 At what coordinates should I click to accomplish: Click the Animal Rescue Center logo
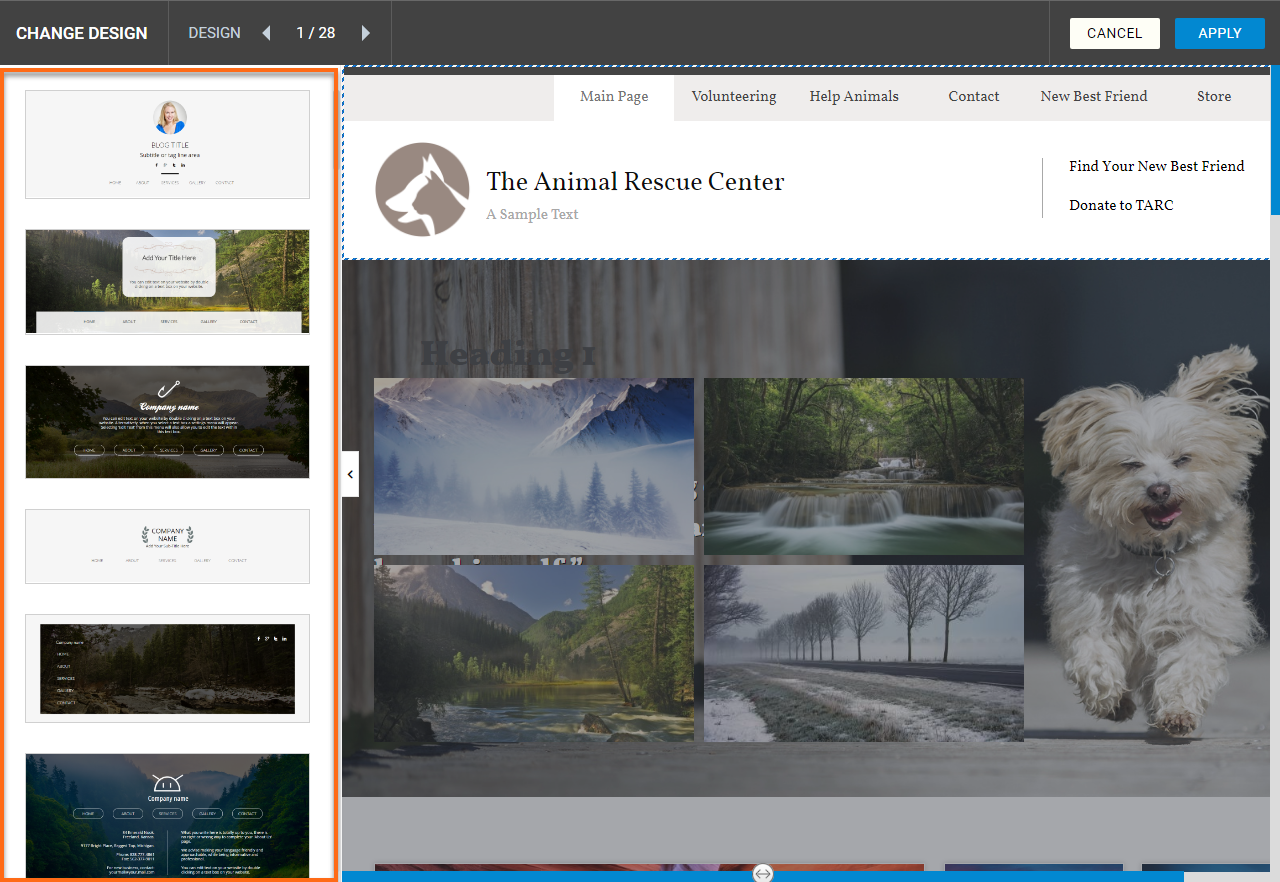422,190
